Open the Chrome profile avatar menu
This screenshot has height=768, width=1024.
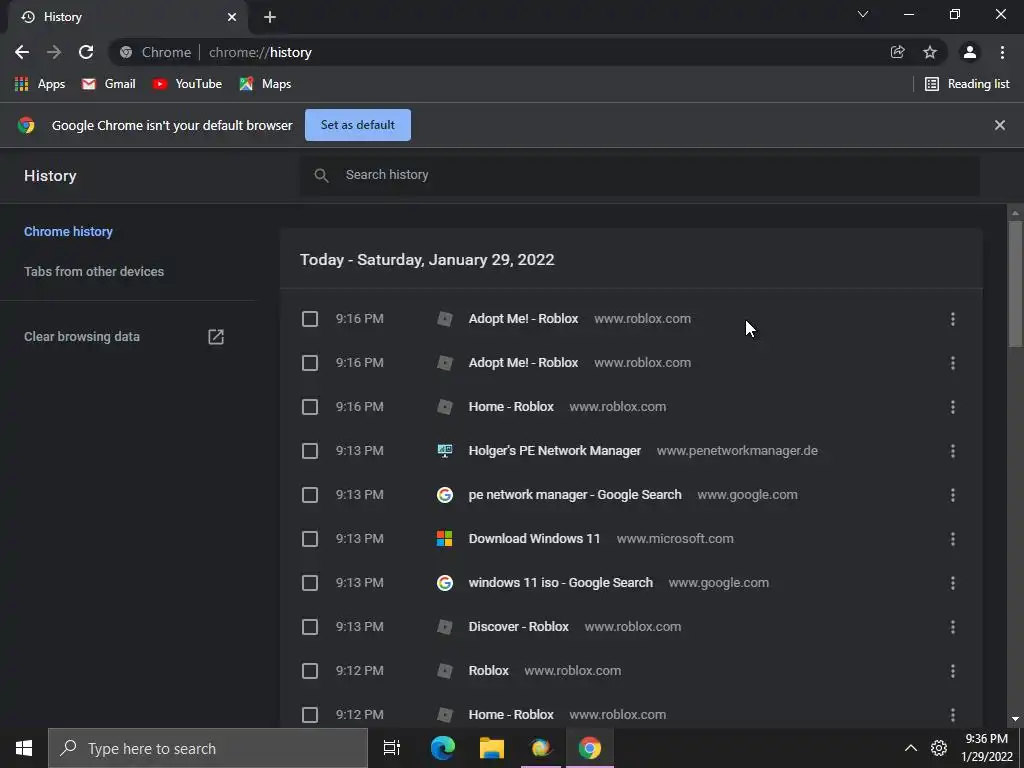coord(970,52)
